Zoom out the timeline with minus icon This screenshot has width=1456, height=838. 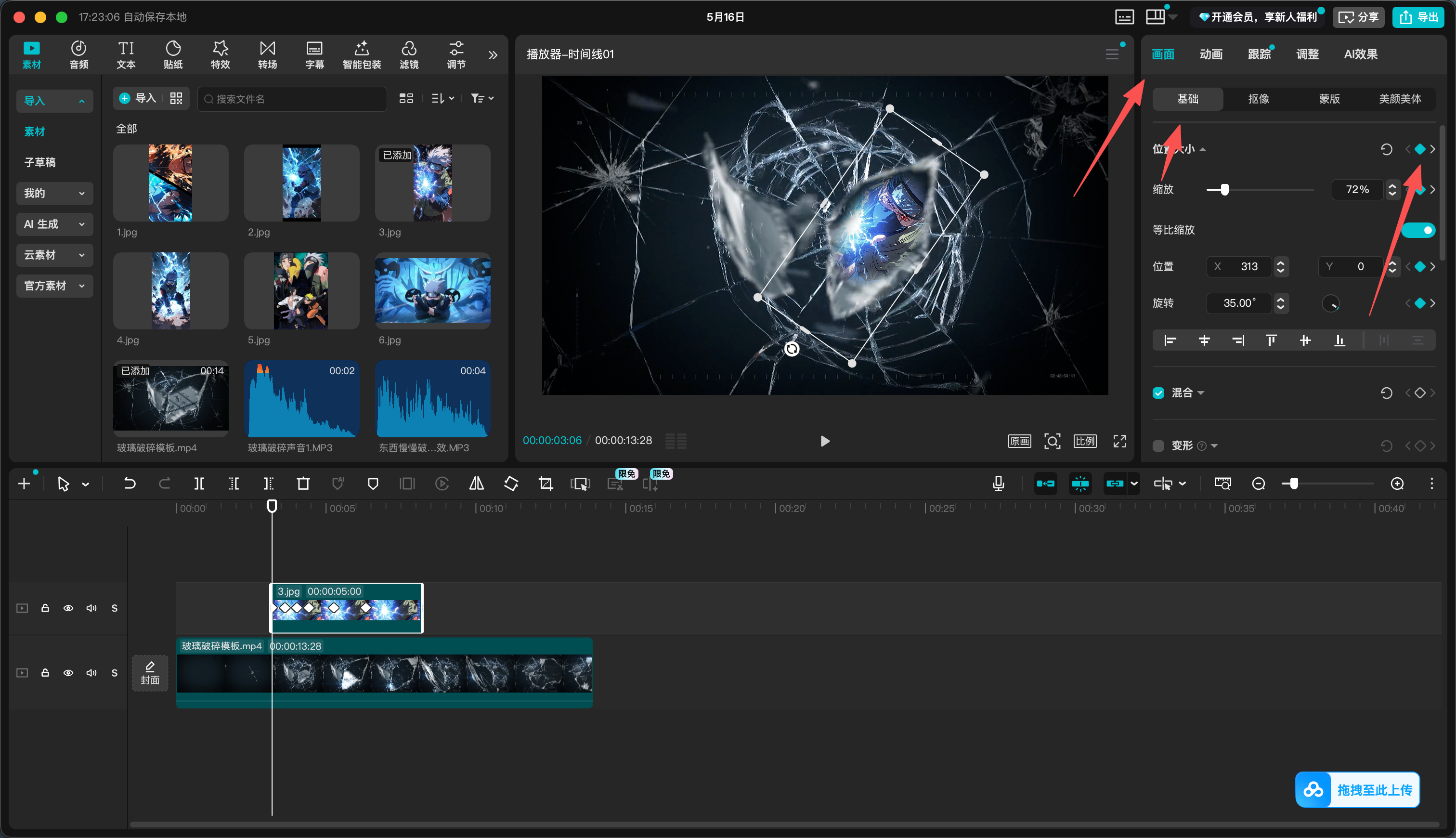coord(1259,484)
